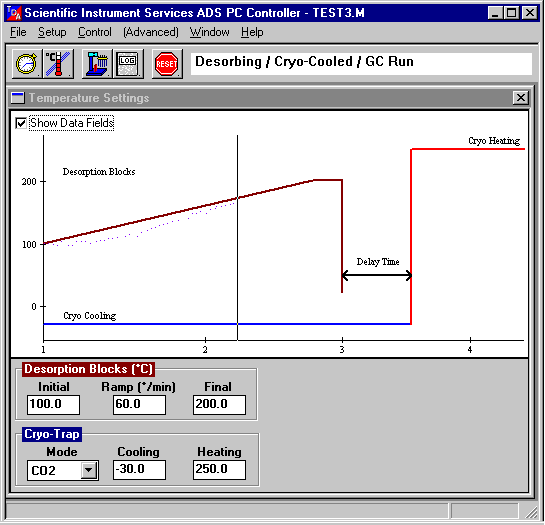The height and width of the screenshot is (525, 545).
Task: Open the LOG viewer icon
Action: pyautogui.click(x=128, y=64)
